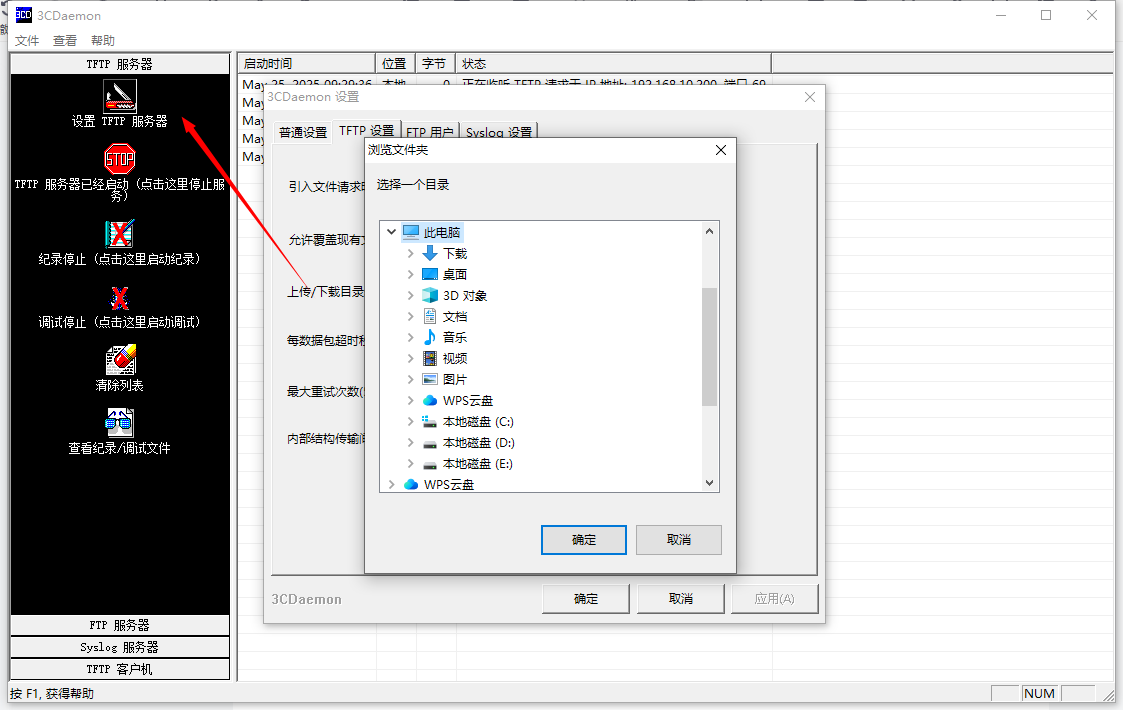Image resolution: width=1123 pixels, height=710 pixels.
Task: Open the TFTP 客户机 panel
Action: [120, 669]
